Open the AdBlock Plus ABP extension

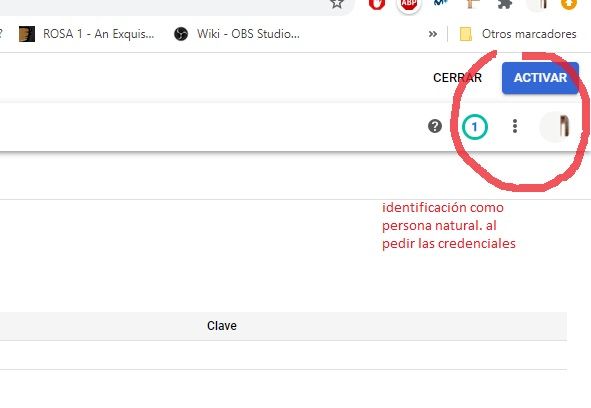[409, 4]
